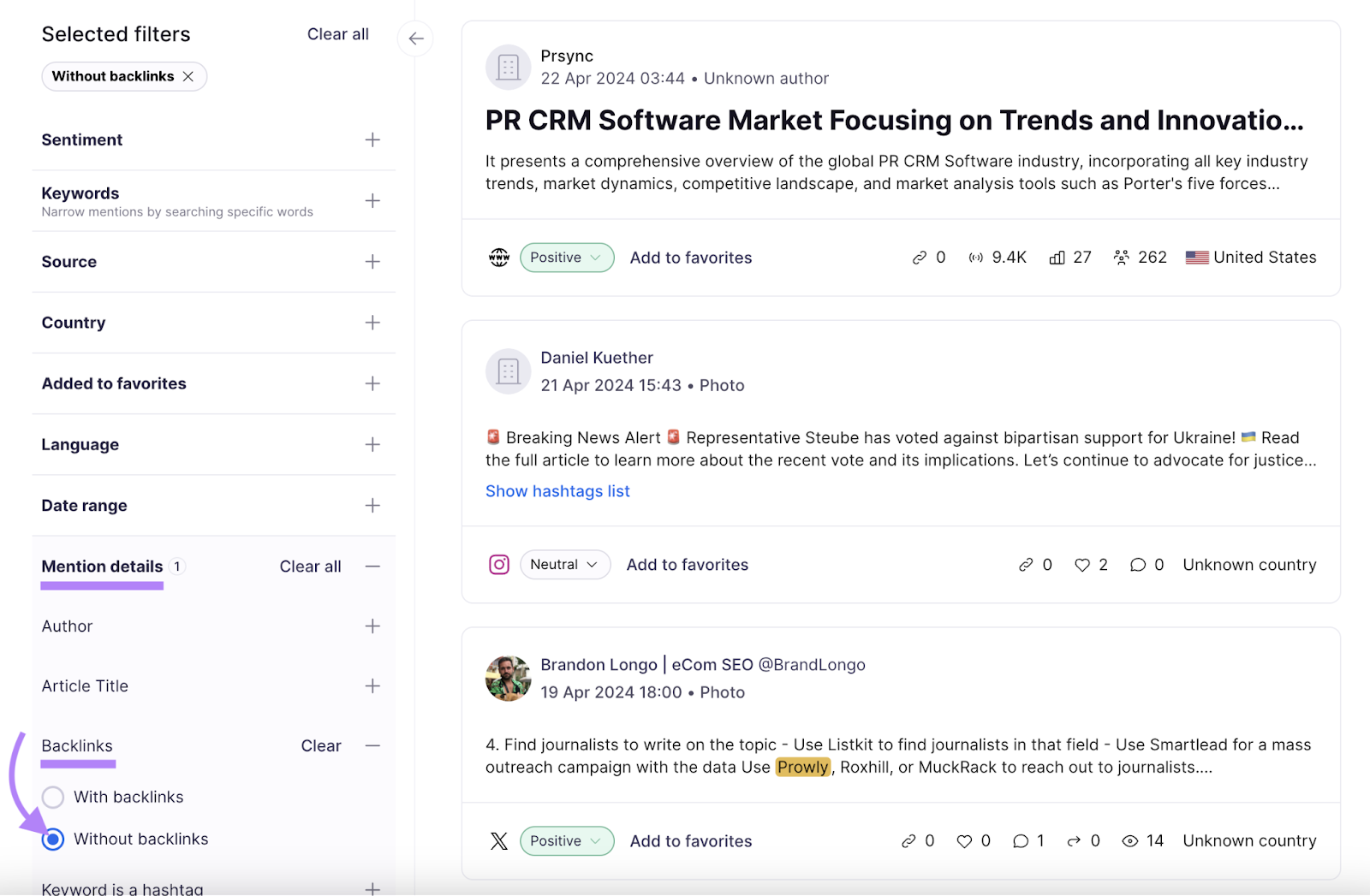Click the audience icon showing 262
The image size is (1370, 896).
pos(1123,257)
